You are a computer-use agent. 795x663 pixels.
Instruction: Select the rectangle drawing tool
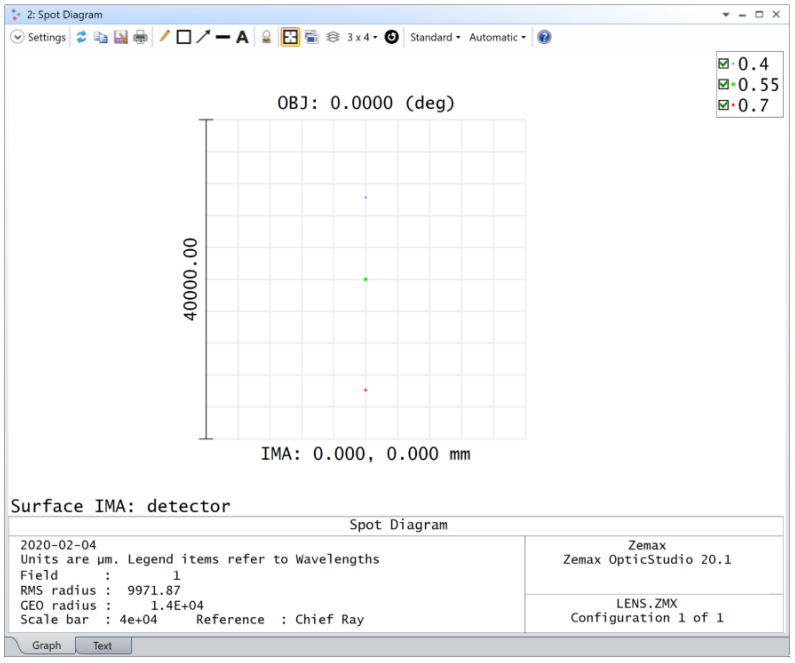tap(183, 37)
